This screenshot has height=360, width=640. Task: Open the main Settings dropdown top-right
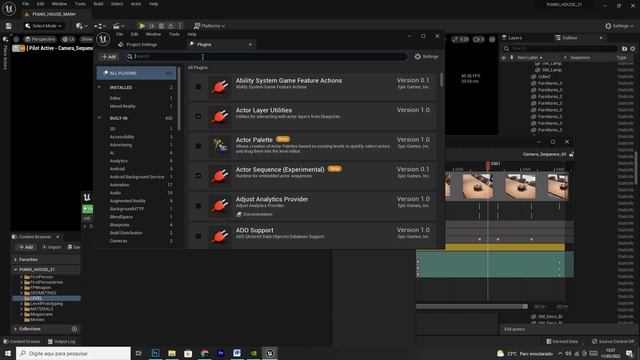[619, 26]
